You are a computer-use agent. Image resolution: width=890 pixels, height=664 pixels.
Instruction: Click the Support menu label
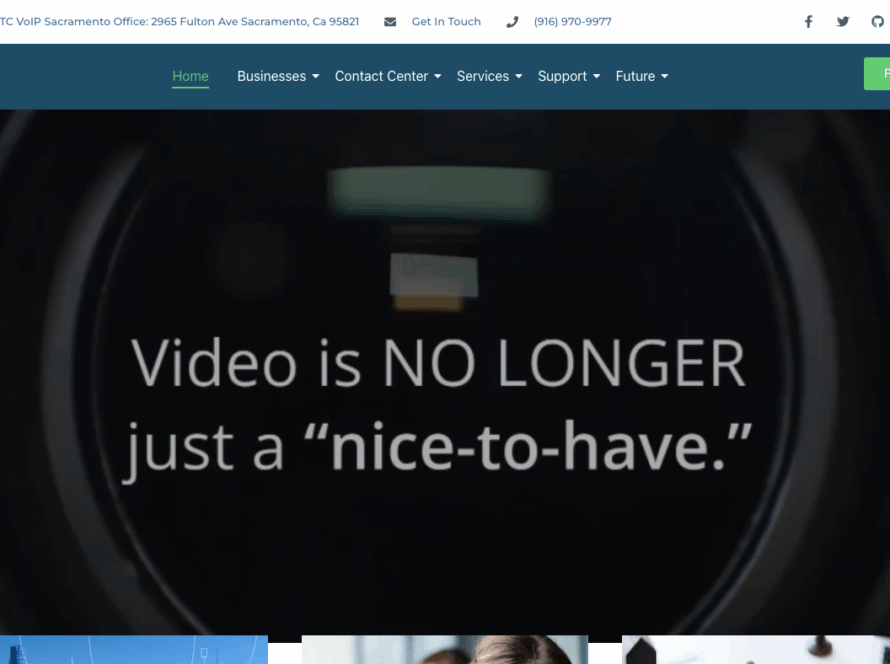pyautogui.click(x=562, y=76)
